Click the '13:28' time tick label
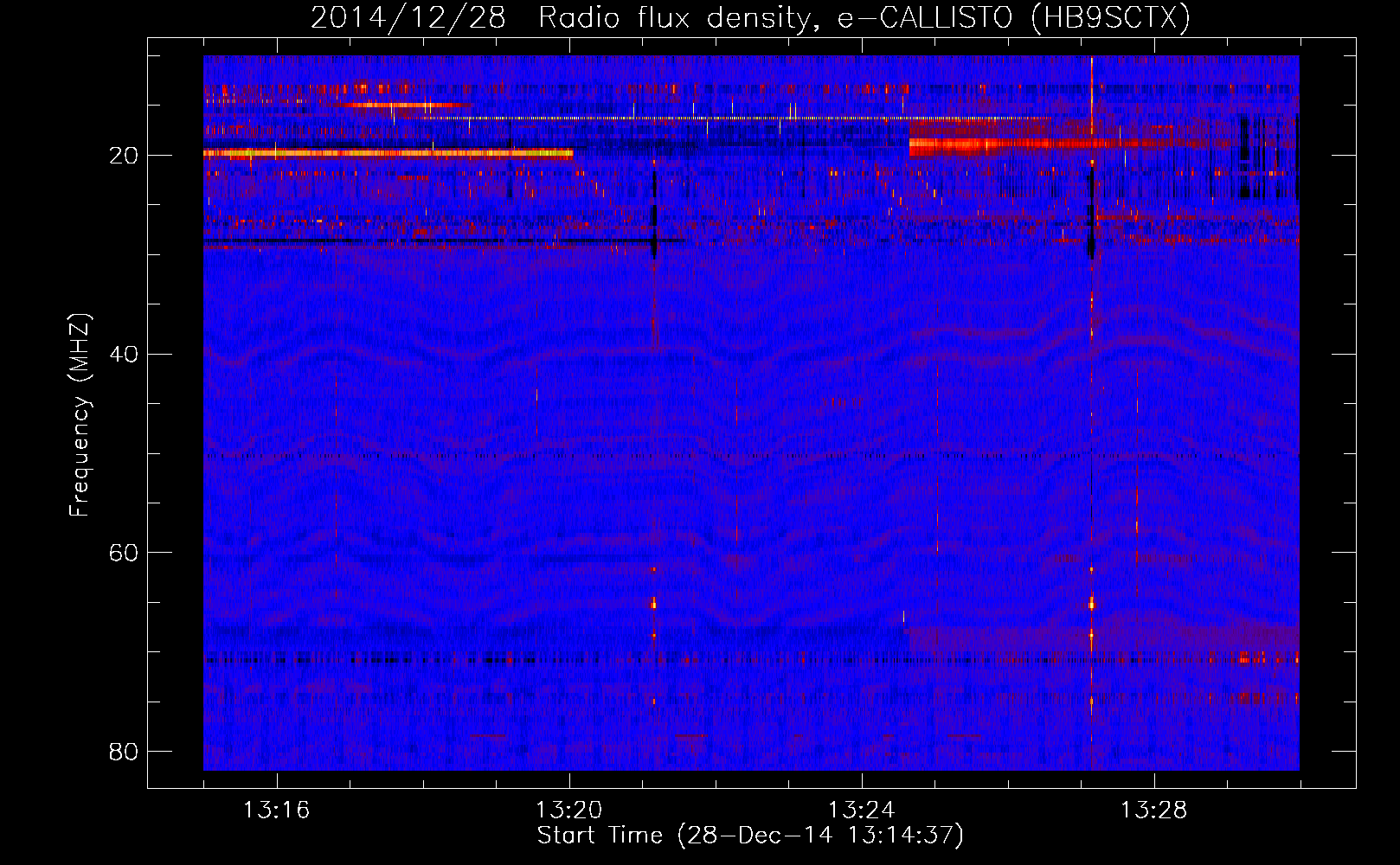The width and height of the screenshot is (1400, 865). click(x=1153, y=811)
